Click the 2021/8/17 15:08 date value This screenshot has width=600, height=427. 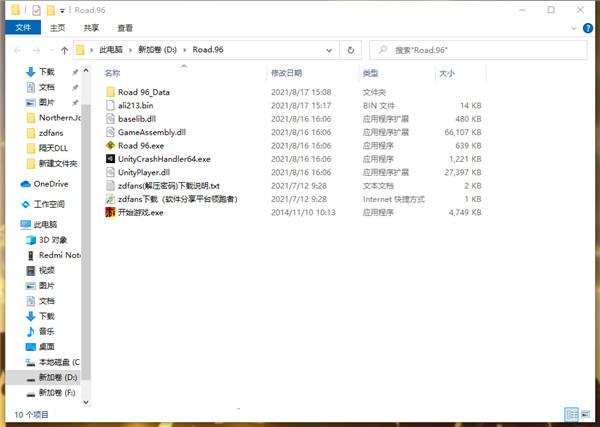(x=301, y=92)
